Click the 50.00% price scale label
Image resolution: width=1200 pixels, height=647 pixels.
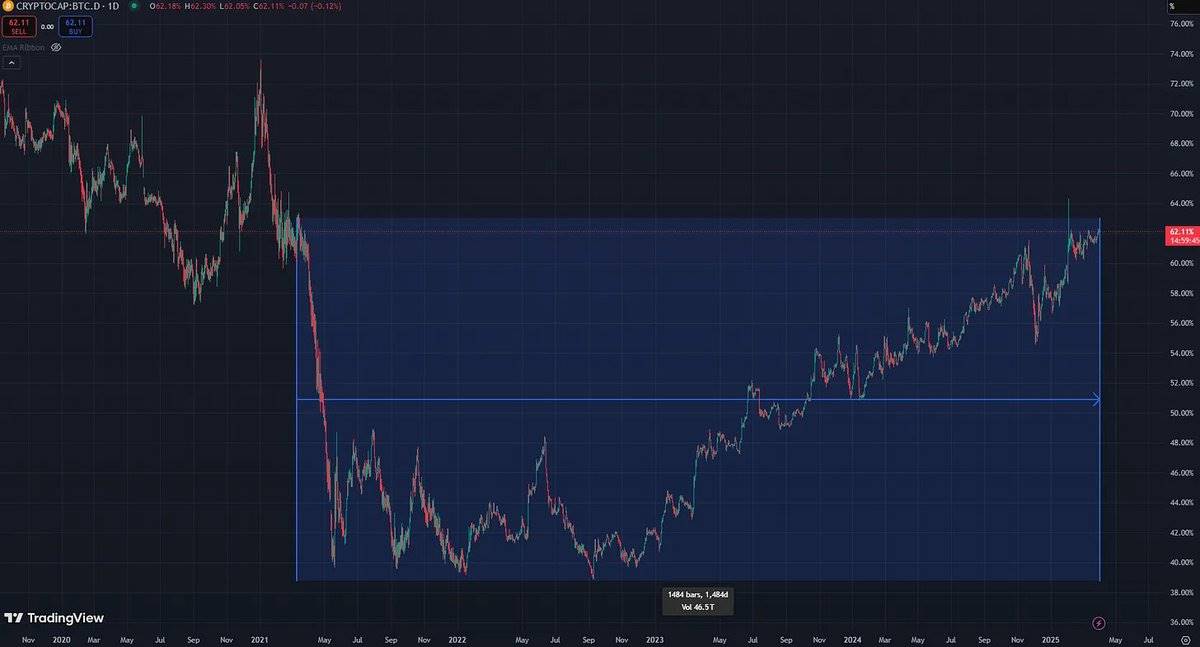pyautogui.click(x=1183, y=413)
